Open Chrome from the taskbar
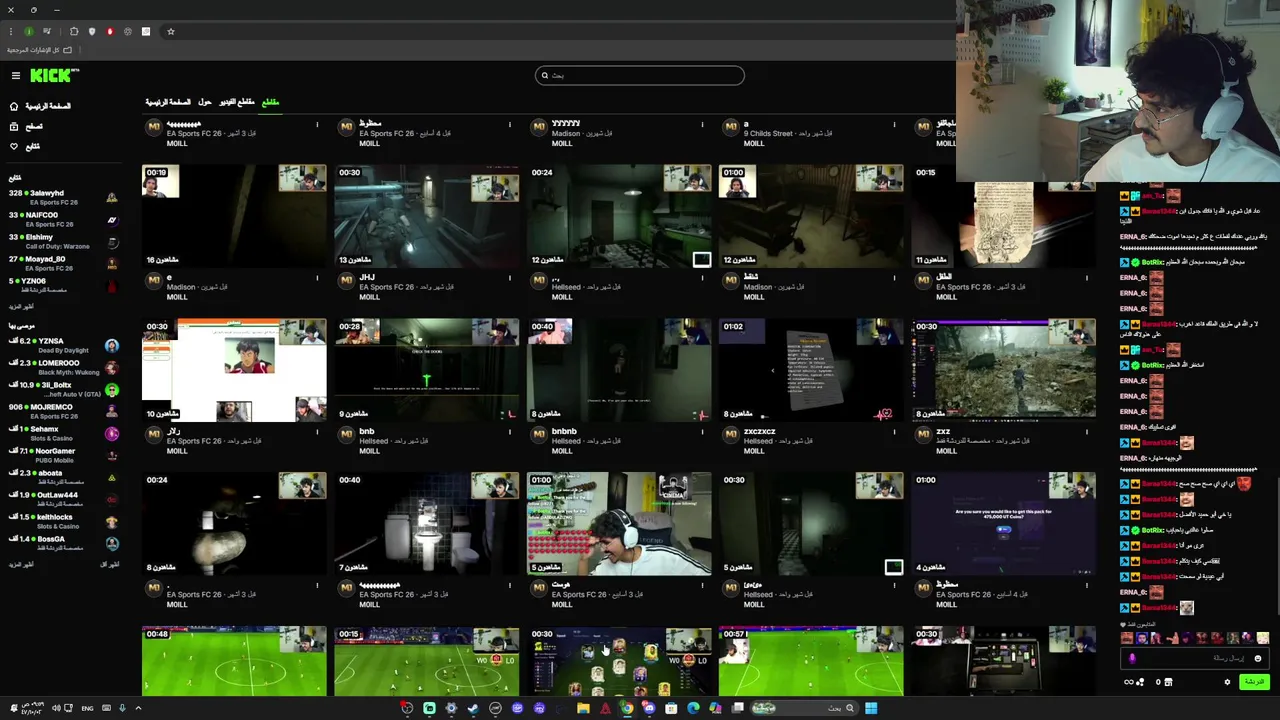Screen dimensions: 1280x720 [x=627, y=708]
